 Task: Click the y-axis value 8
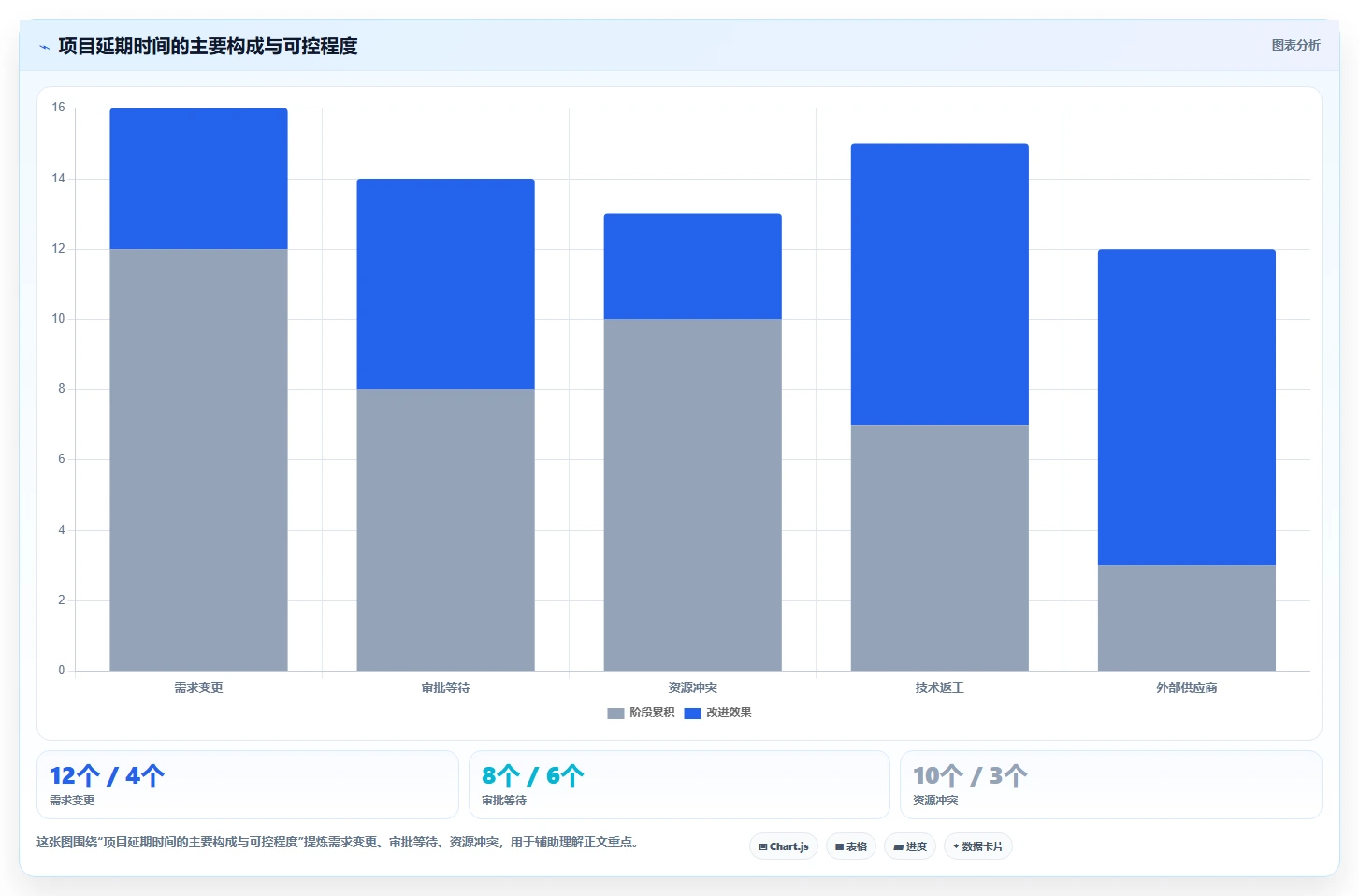[x=62, y=389]
